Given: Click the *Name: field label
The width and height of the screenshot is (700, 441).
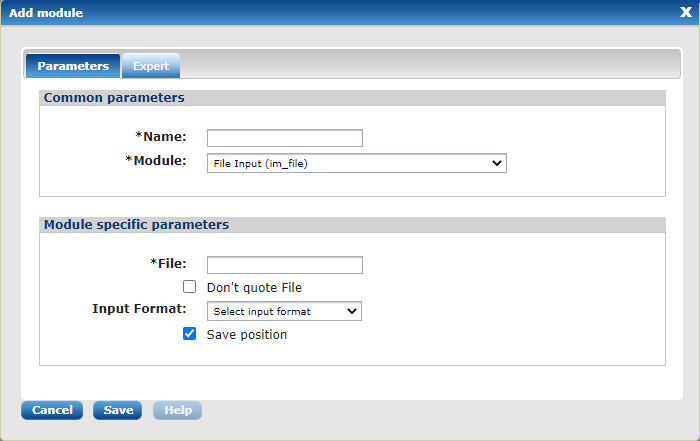Looking at the screenshot, I should point(161,136).
